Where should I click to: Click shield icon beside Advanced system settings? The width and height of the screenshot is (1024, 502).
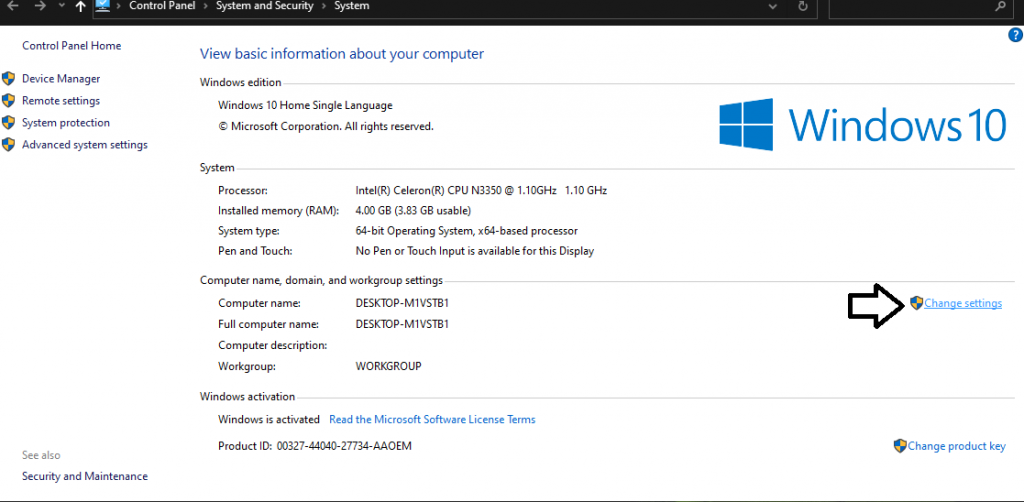pyautogui.click(x=8, y=144)
